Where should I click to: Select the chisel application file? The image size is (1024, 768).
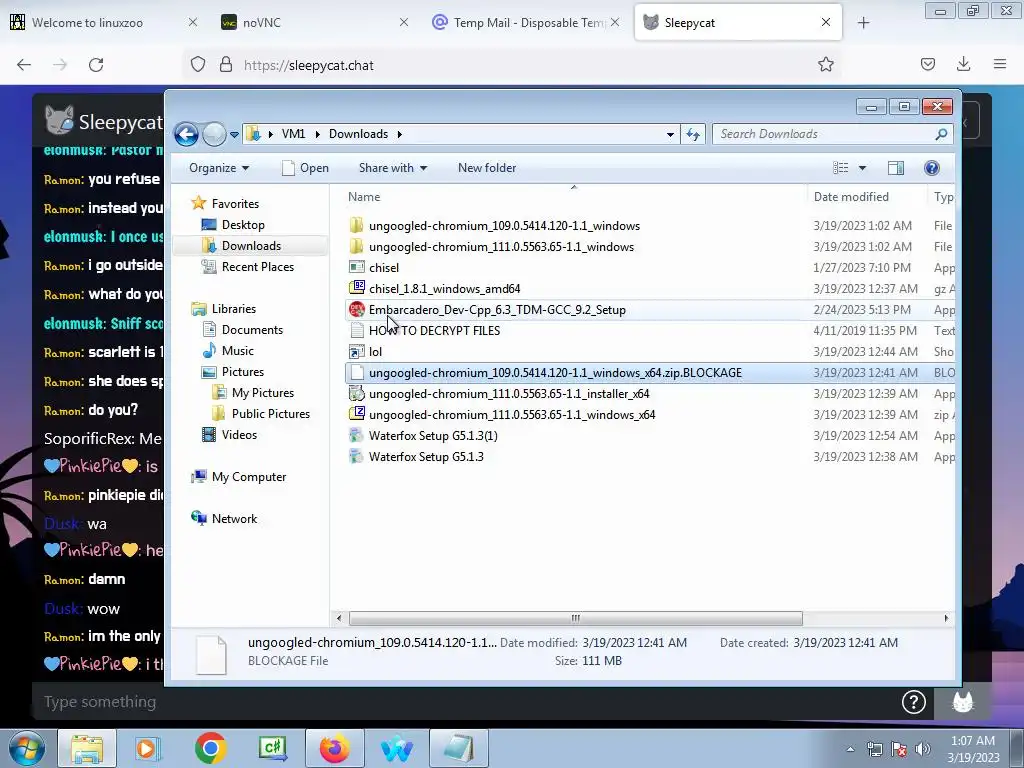383,268
